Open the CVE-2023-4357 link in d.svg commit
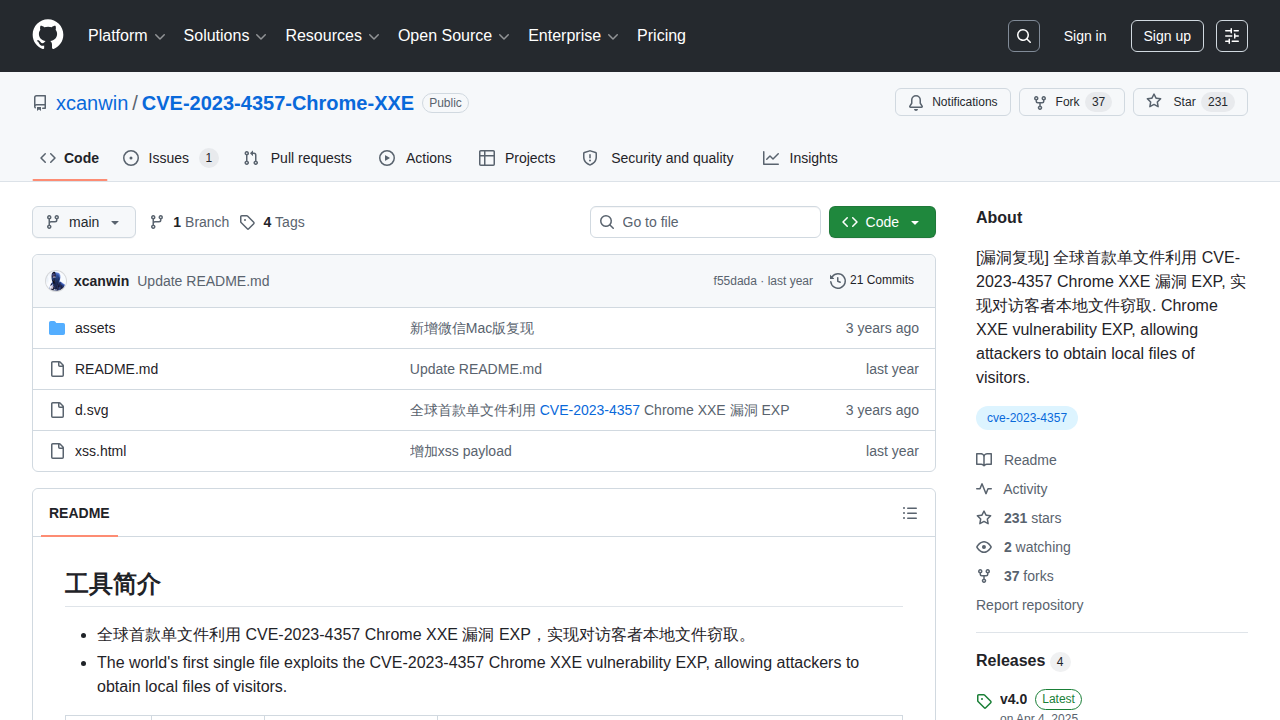Screen dimensions: 1280x720 pos(590,410)
